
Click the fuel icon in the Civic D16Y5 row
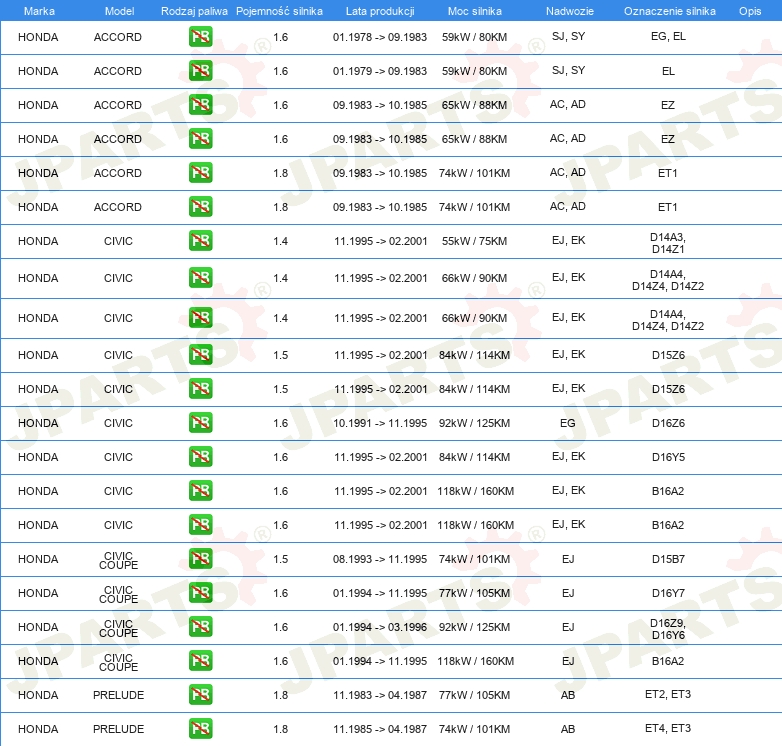pos(200,457)
